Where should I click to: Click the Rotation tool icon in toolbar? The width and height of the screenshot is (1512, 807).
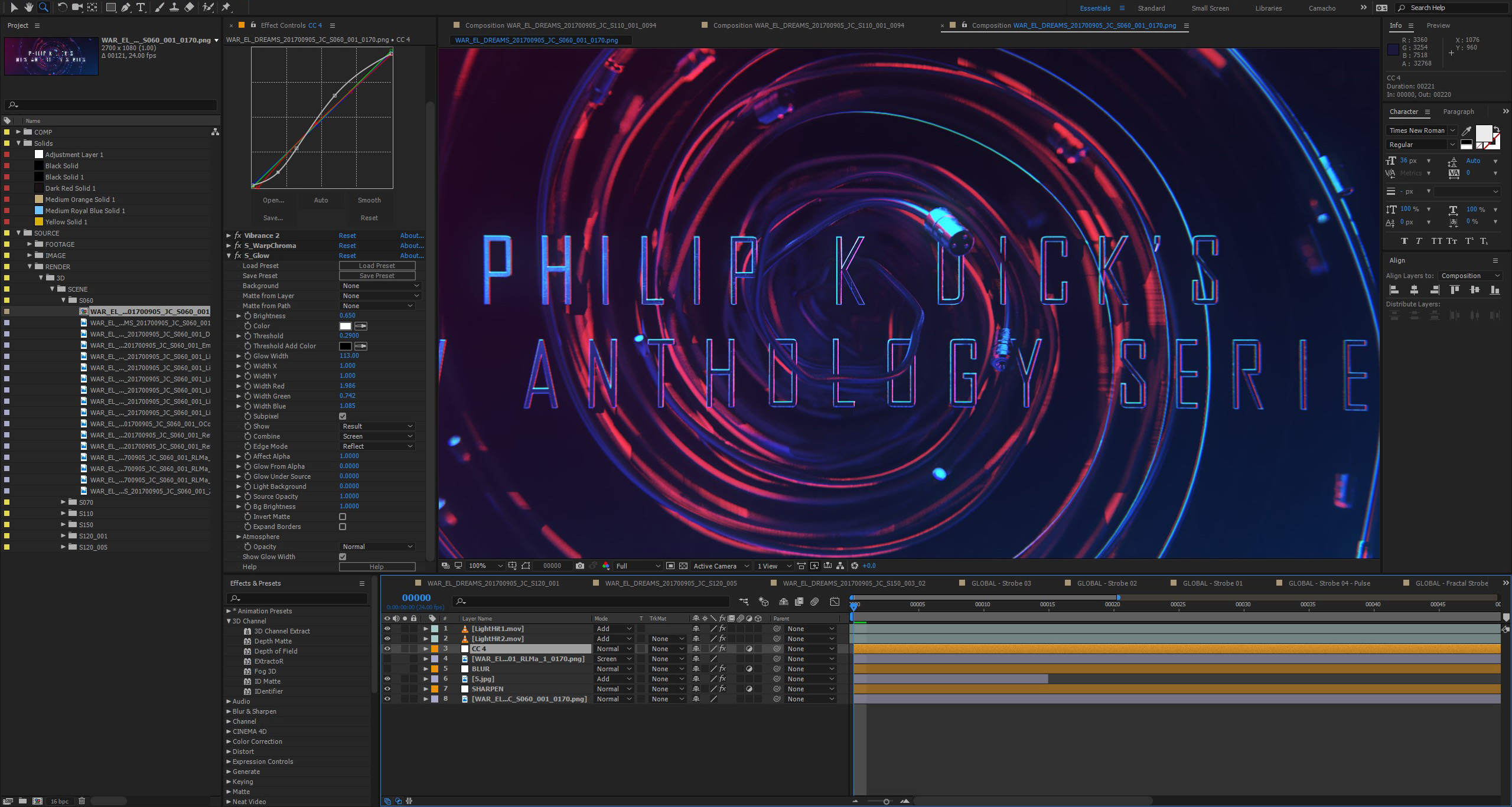(62, 8)
